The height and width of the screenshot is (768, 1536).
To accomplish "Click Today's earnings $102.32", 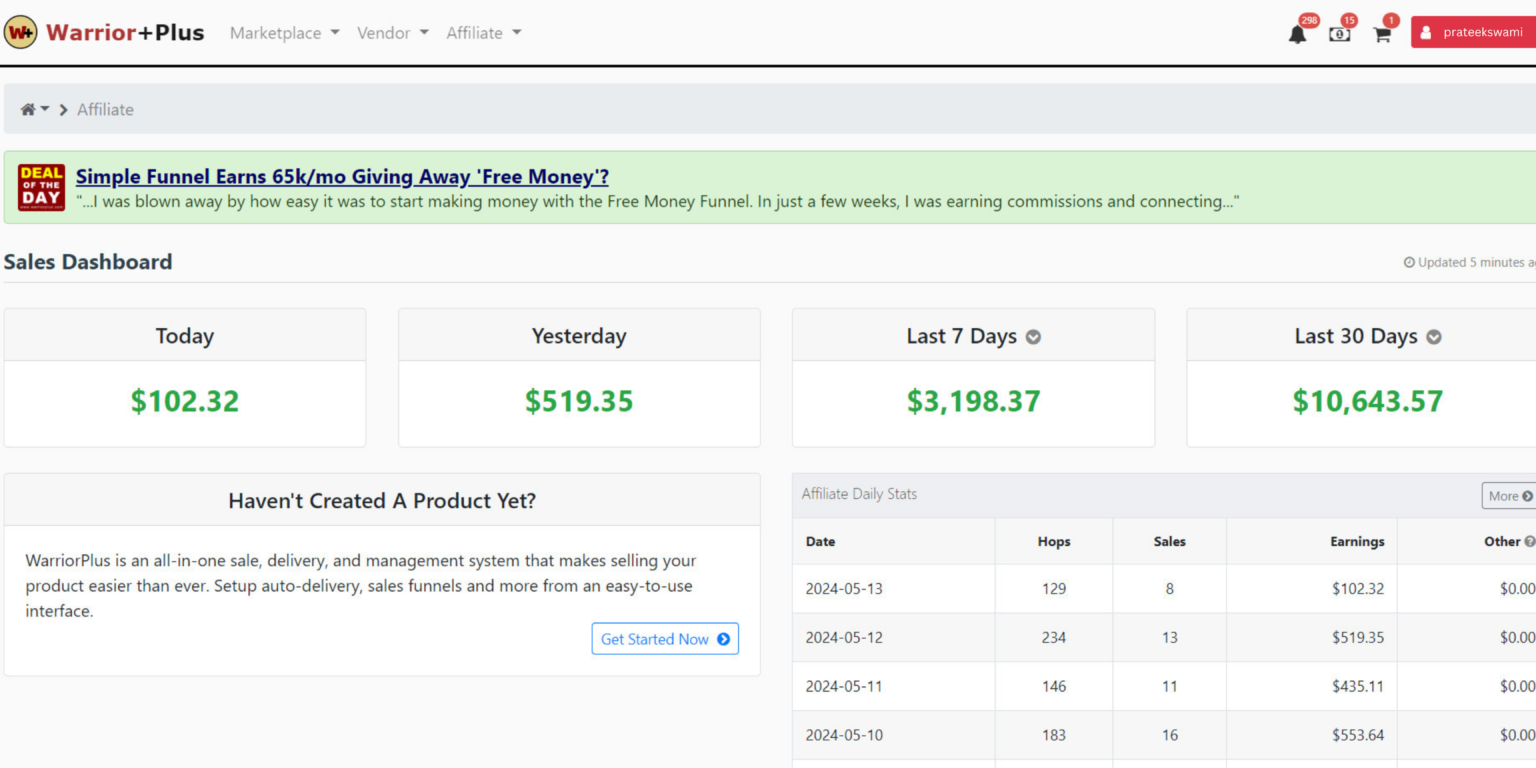I will coord(185,401).
